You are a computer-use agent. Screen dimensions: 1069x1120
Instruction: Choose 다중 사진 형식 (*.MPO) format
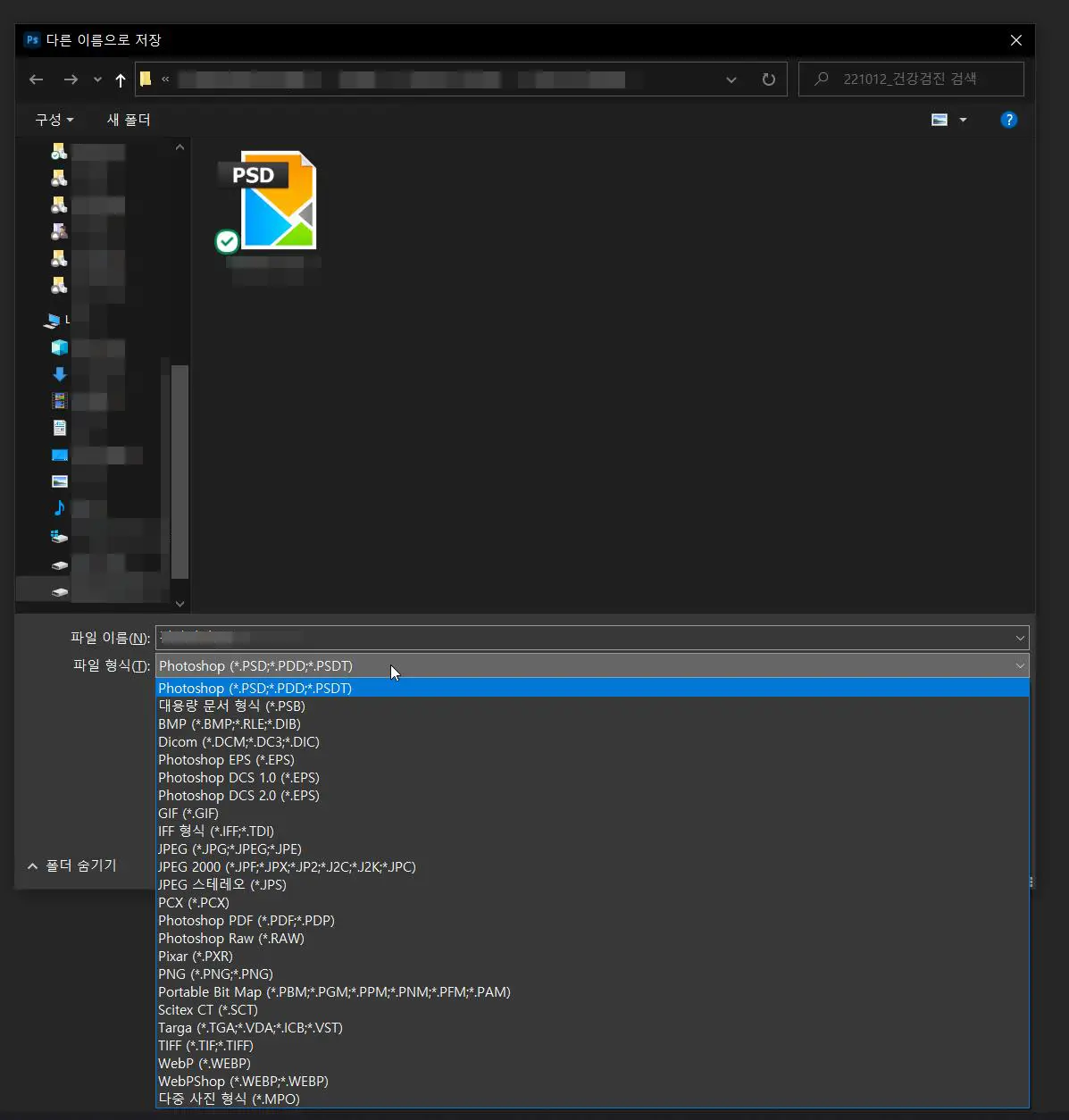[592, 1099]
